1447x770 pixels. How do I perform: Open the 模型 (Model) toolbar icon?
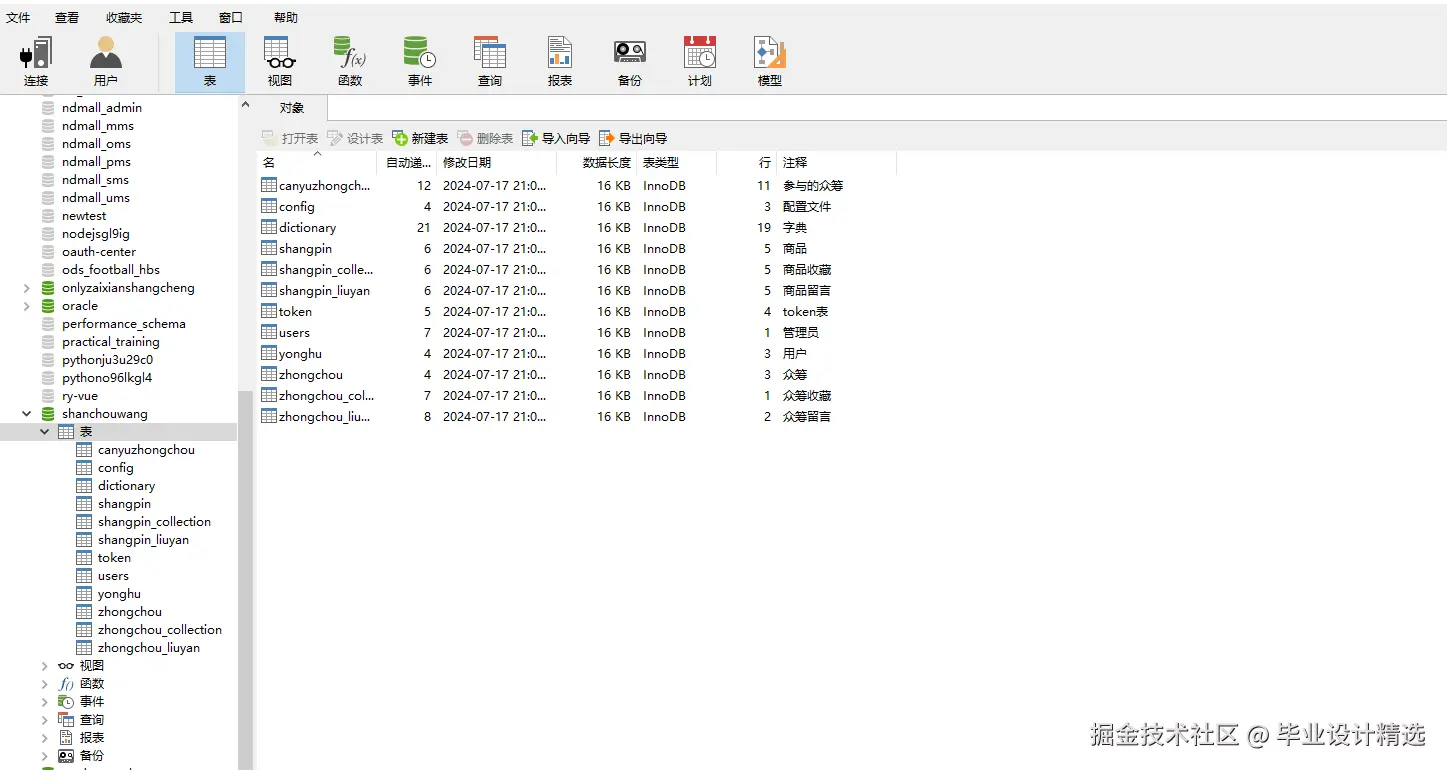pos(770,62)
